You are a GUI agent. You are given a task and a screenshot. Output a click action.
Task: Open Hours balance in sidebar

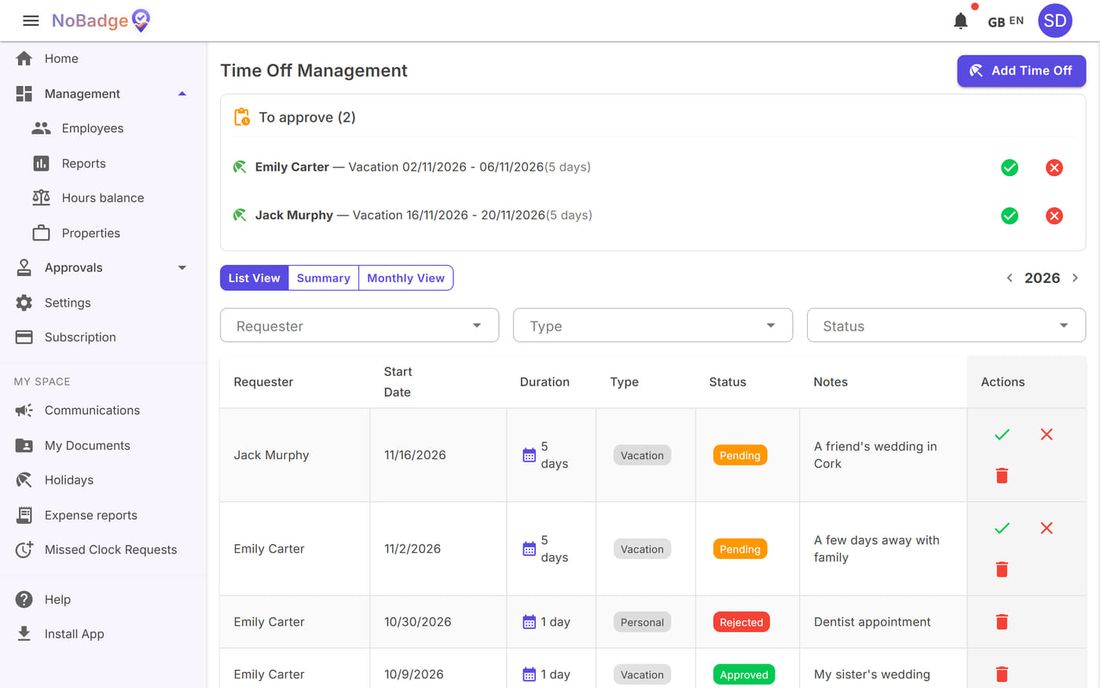coord(104,198)
